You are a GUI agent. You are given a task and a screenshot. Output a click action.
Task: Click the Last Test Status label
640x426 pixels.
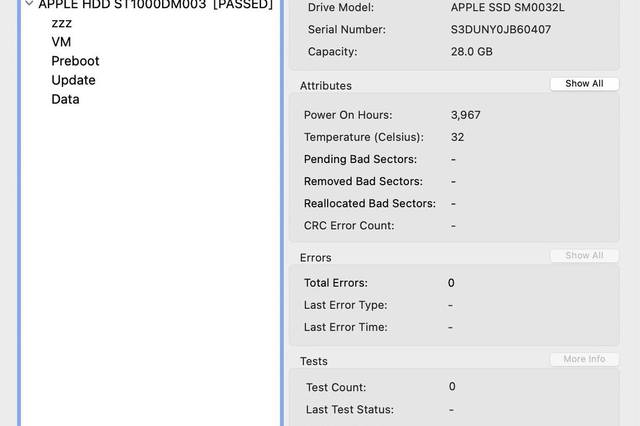[350, 410]
